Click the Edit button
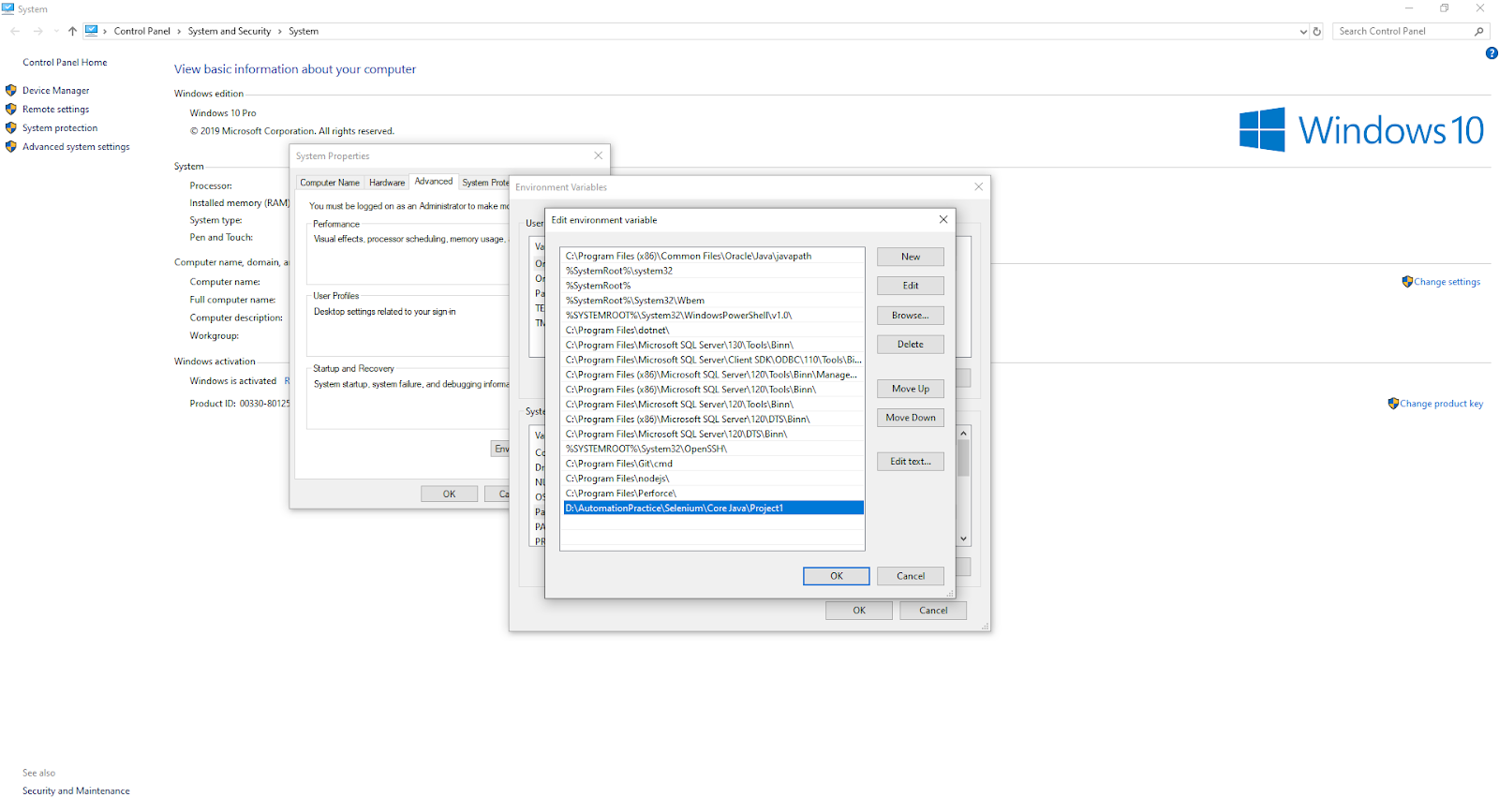The height and width of the screenshot is (812, 1499). 911,286
